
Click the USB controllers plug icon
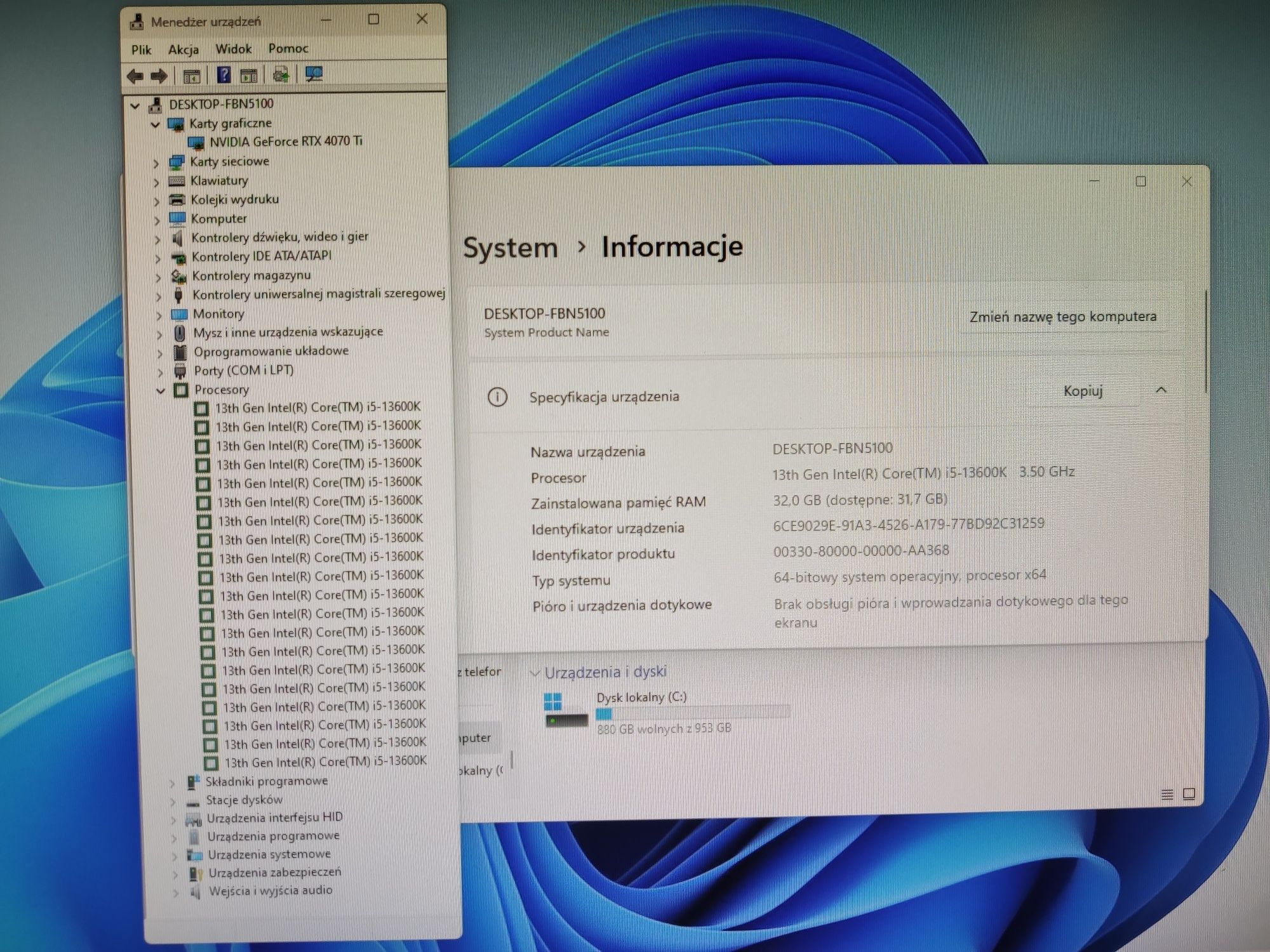[x=178, y=295]
